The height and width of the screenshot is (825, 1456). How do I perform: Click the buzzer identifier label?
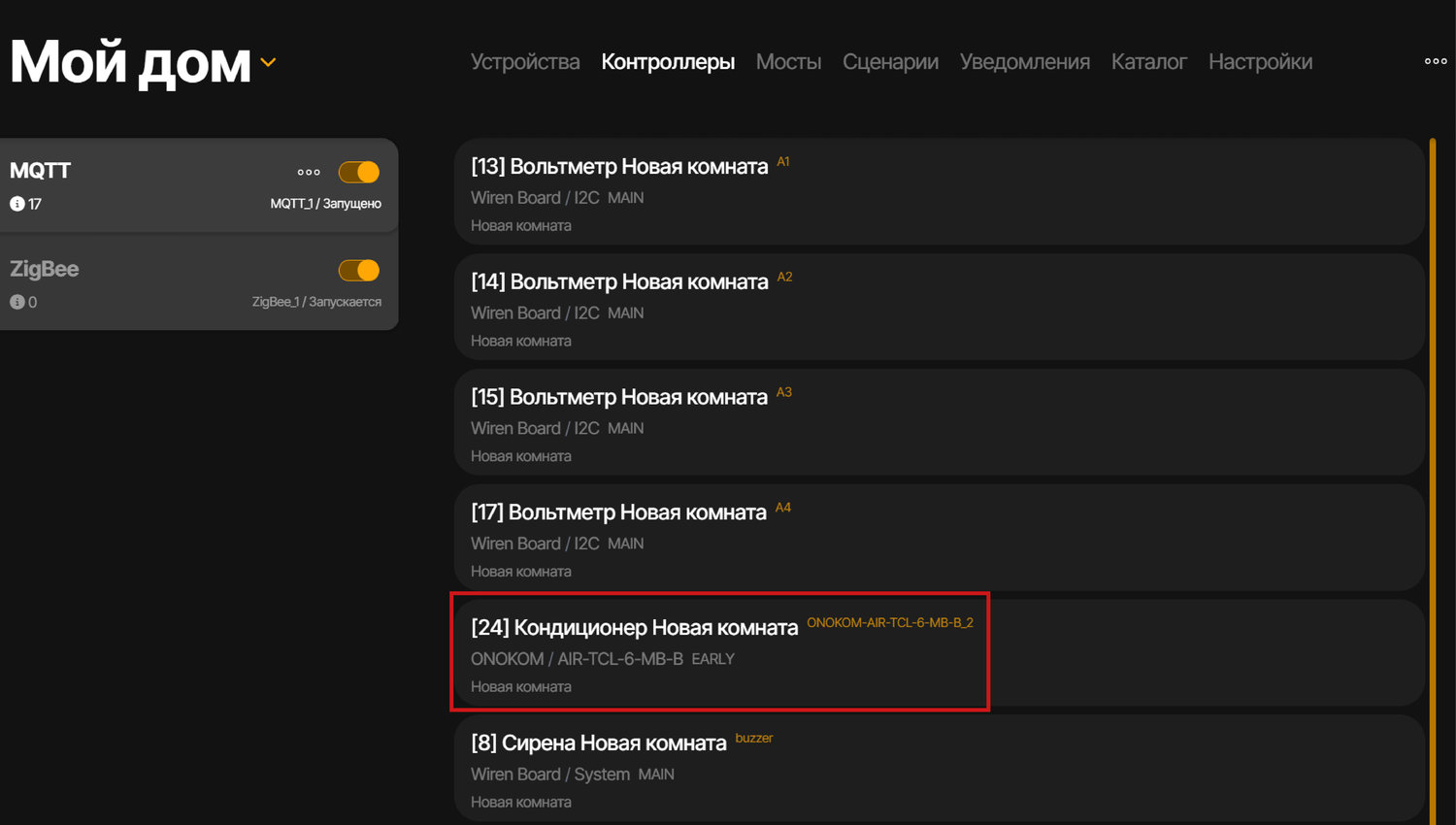754,738
